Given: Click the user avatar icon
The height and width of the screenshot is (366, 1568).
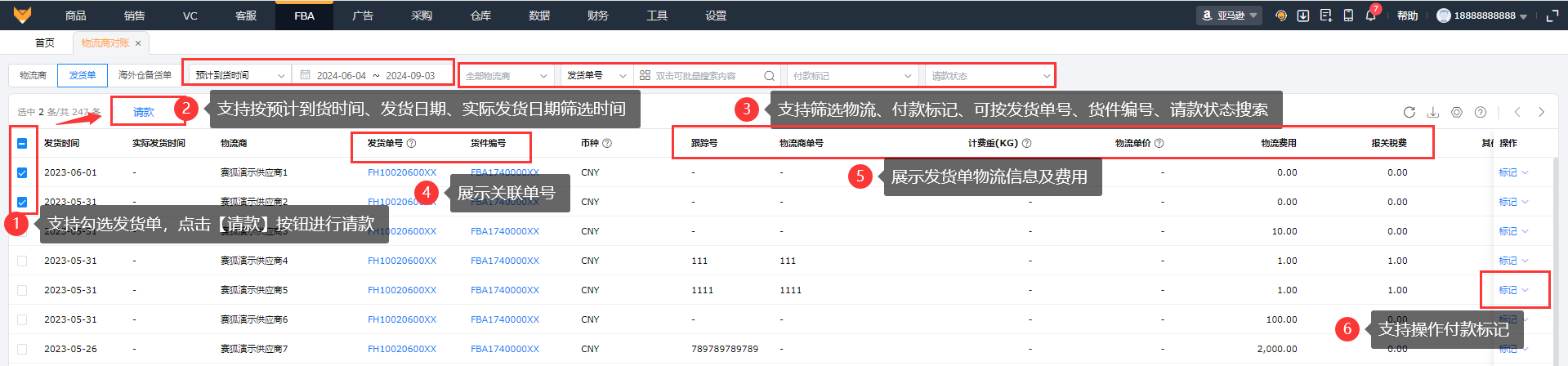Looking at the screenshot, I should point(1443,16).
